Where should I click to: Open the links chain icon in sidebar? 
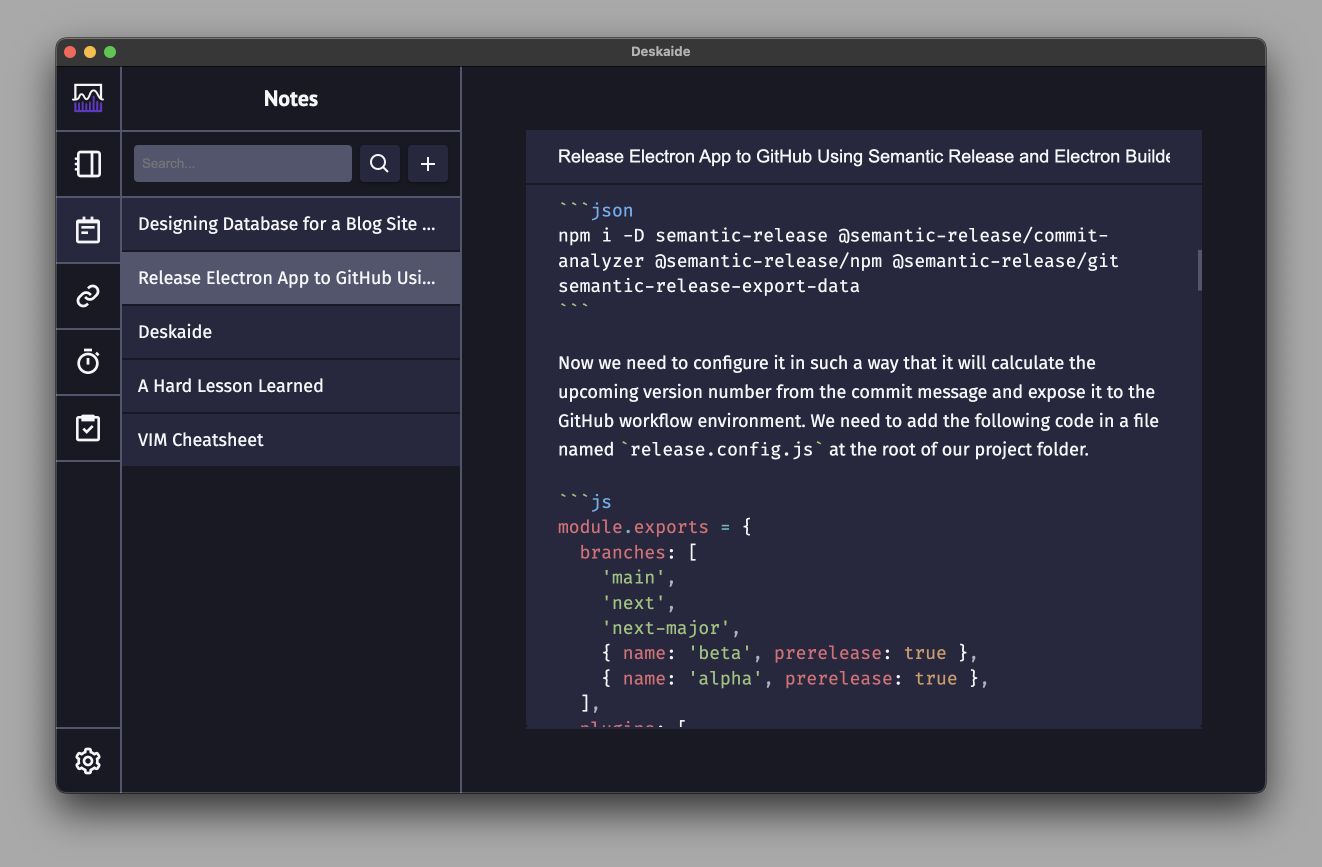tap(88, 296)
